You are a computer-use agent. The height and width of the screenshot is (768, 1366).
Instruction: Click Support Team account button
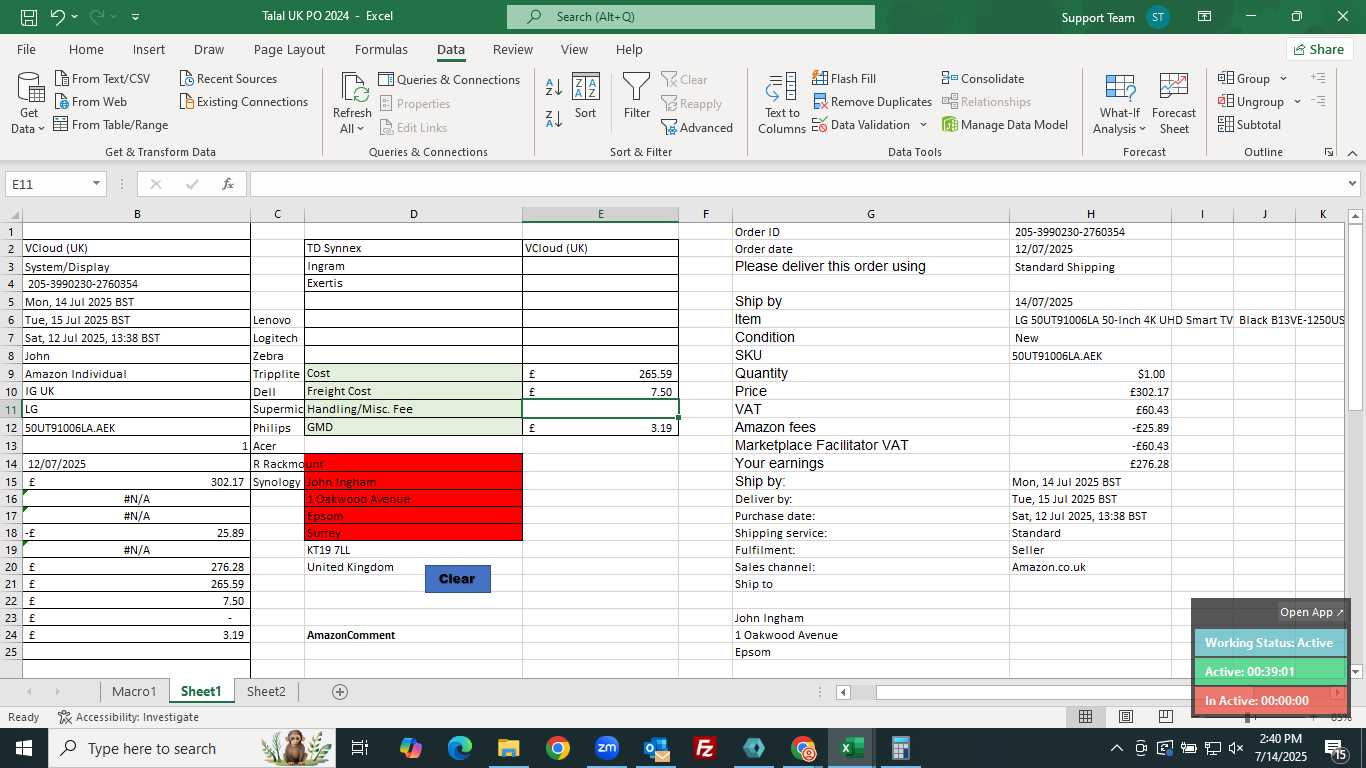(x=1115, y=17)
